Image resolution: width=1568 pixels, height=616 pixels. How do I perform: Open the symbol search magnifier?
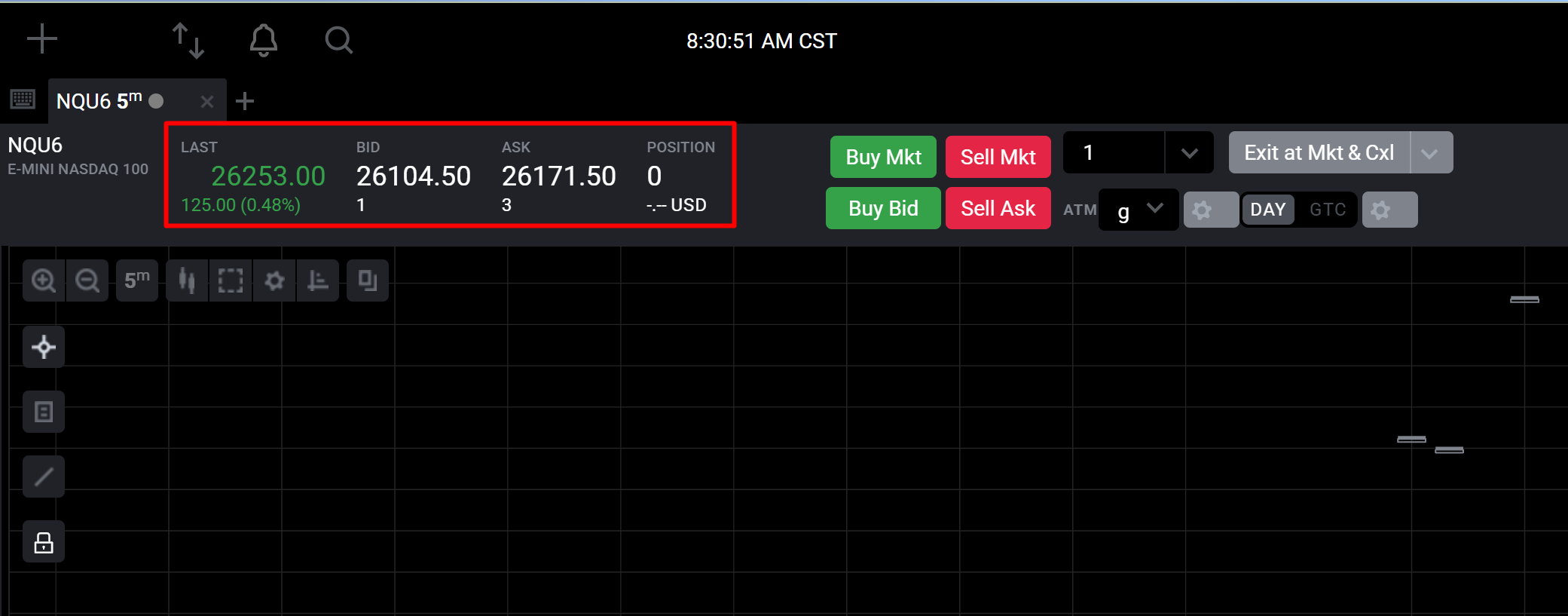point(338,40)
